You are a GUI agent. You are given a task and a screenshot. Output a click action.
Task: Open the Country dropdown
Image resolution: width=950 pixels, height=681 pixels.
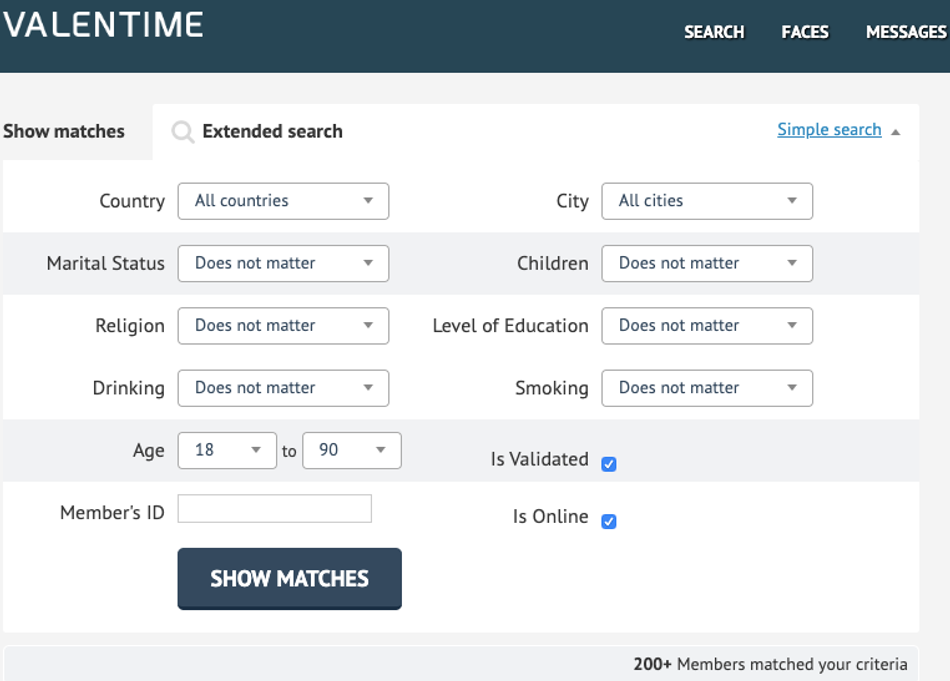[283, 201]
